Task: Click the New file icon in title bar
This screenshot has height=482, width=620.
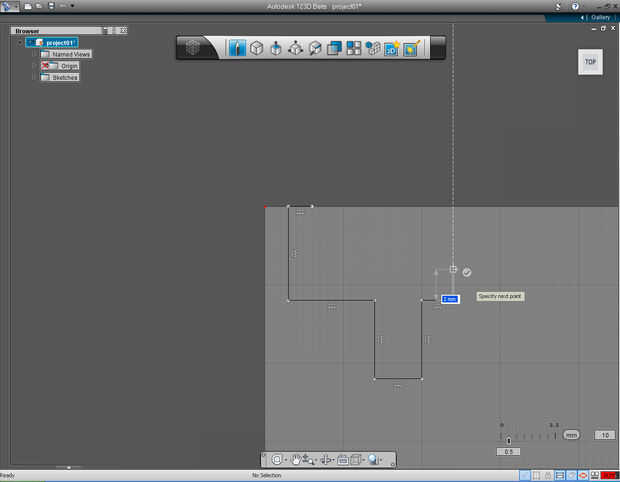Action: click(28, 6)
